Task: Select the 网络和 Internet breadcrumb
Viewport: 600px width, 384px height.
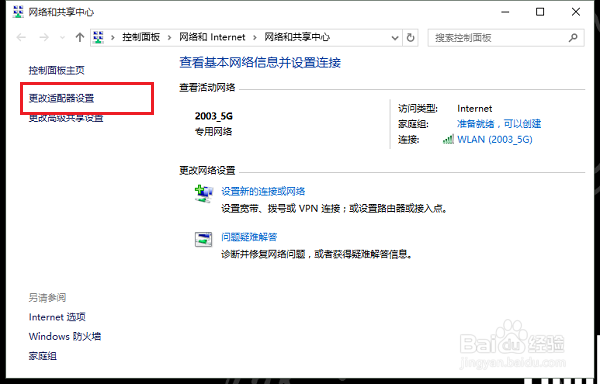Action: tap(212, 37)
